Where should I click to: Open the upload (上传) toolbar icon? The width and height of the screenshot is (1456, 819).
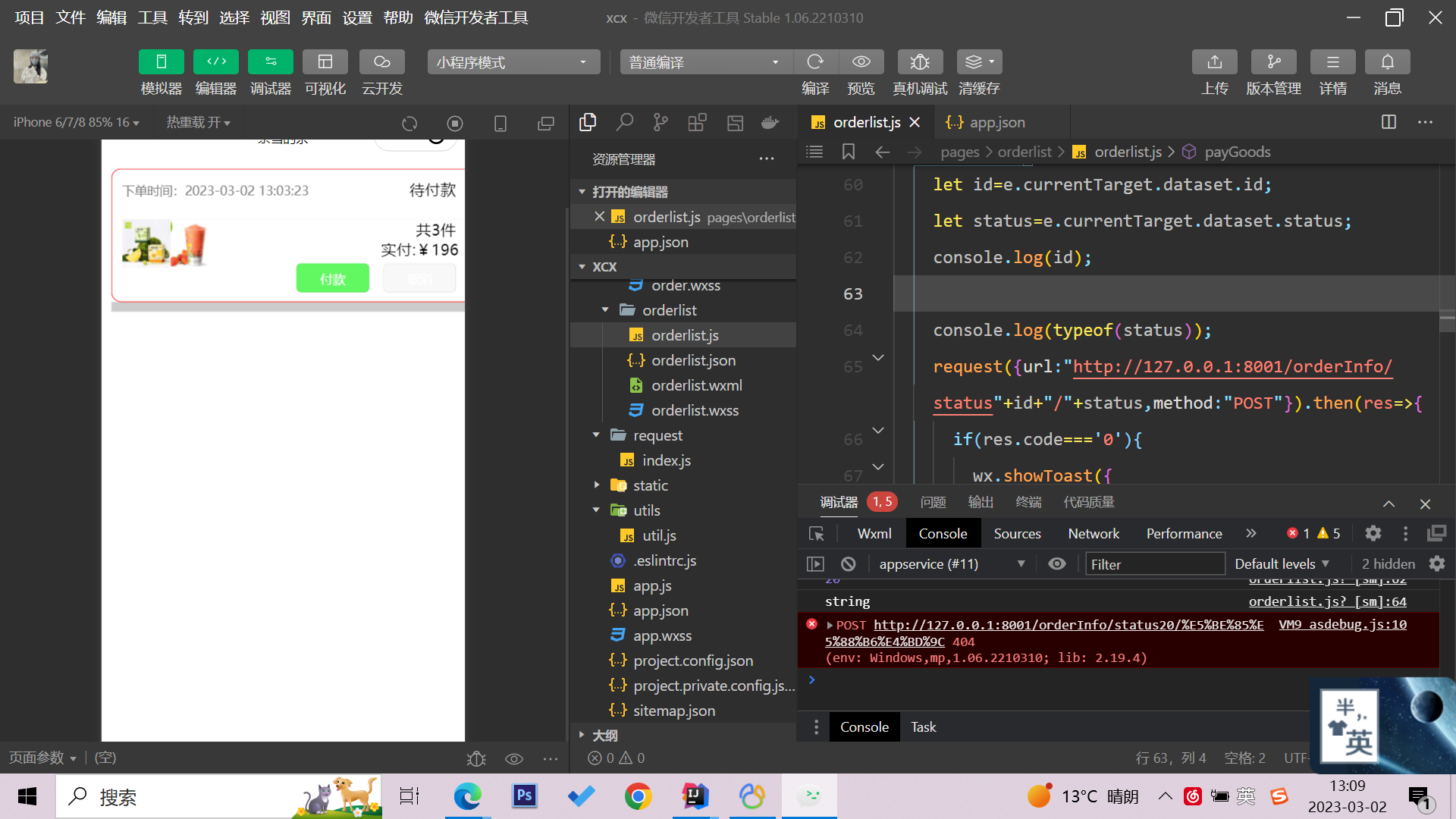(1214, 62)
